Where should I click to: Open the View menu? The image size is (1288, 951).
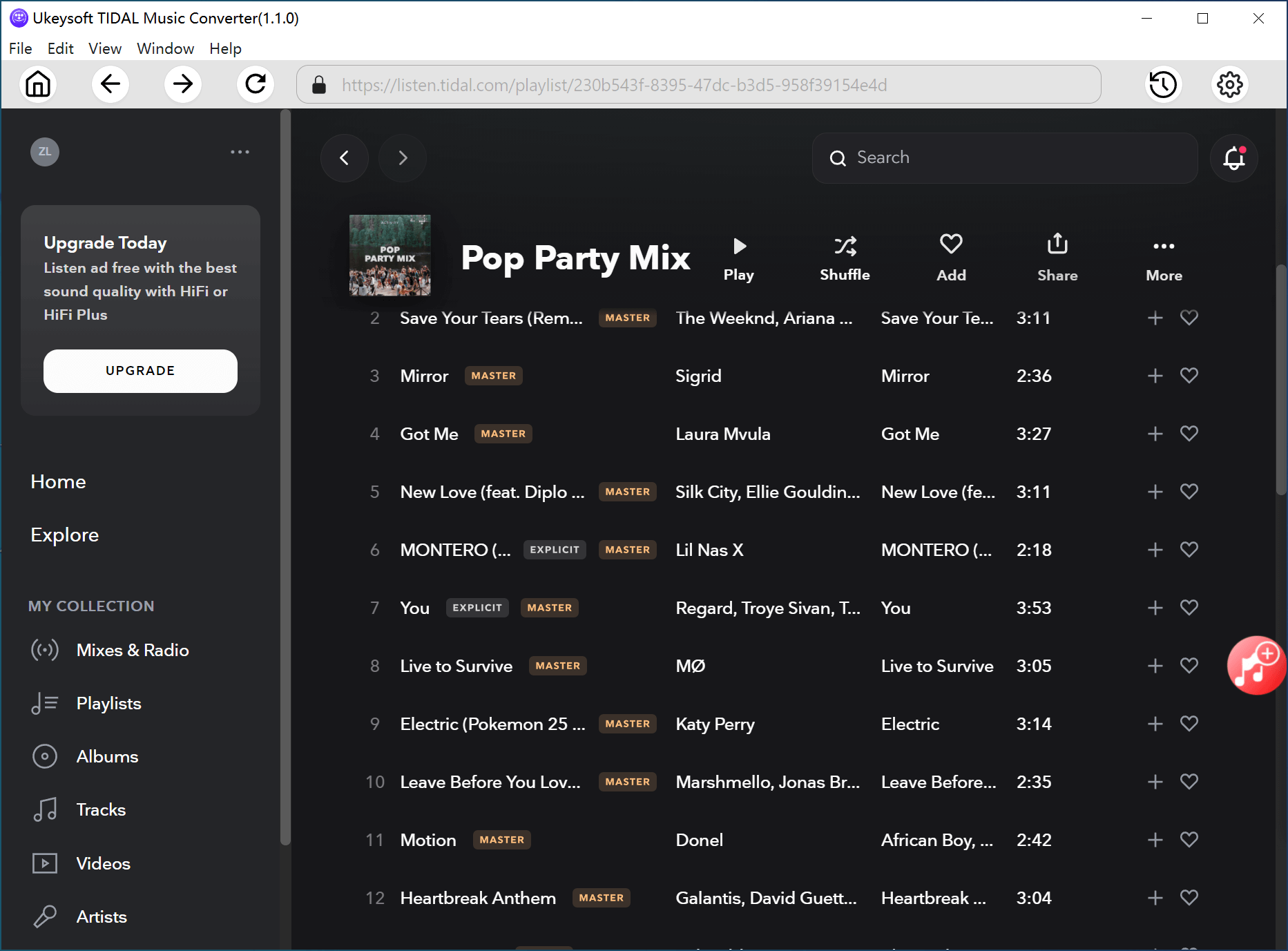tap(104, 48)
